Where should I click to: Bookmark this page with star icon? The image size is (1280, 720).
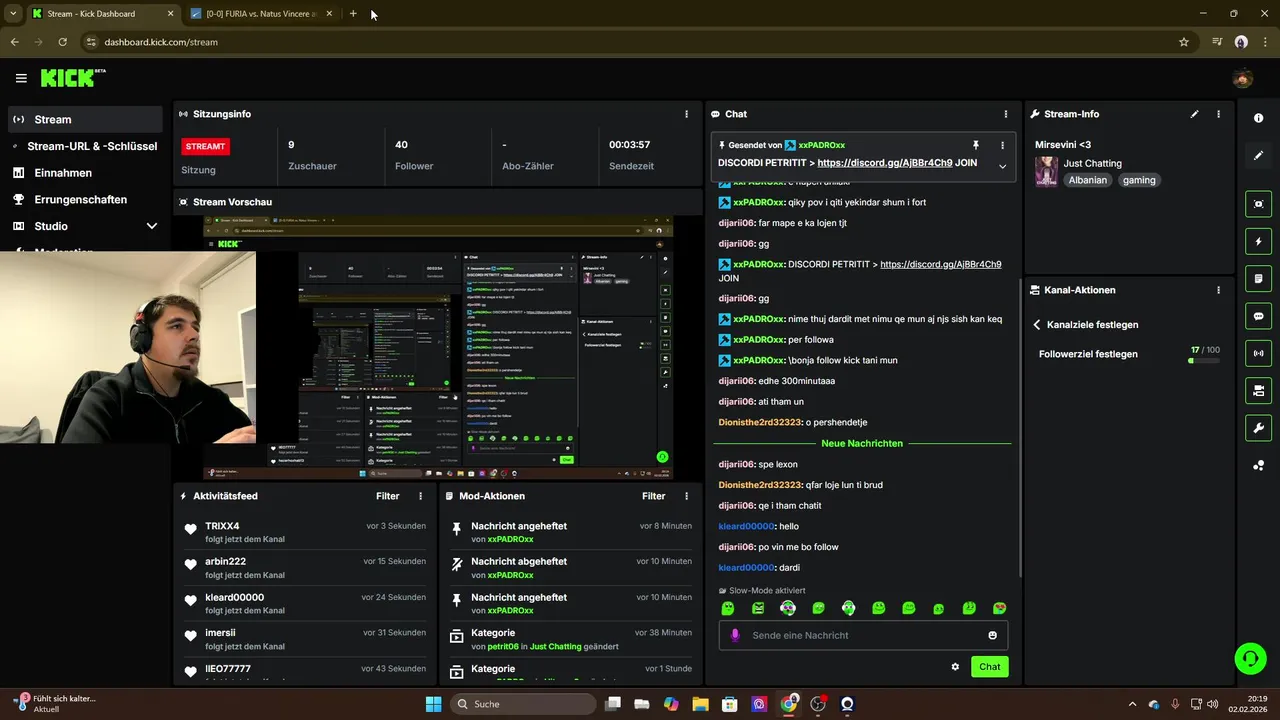pos(1184,42)
